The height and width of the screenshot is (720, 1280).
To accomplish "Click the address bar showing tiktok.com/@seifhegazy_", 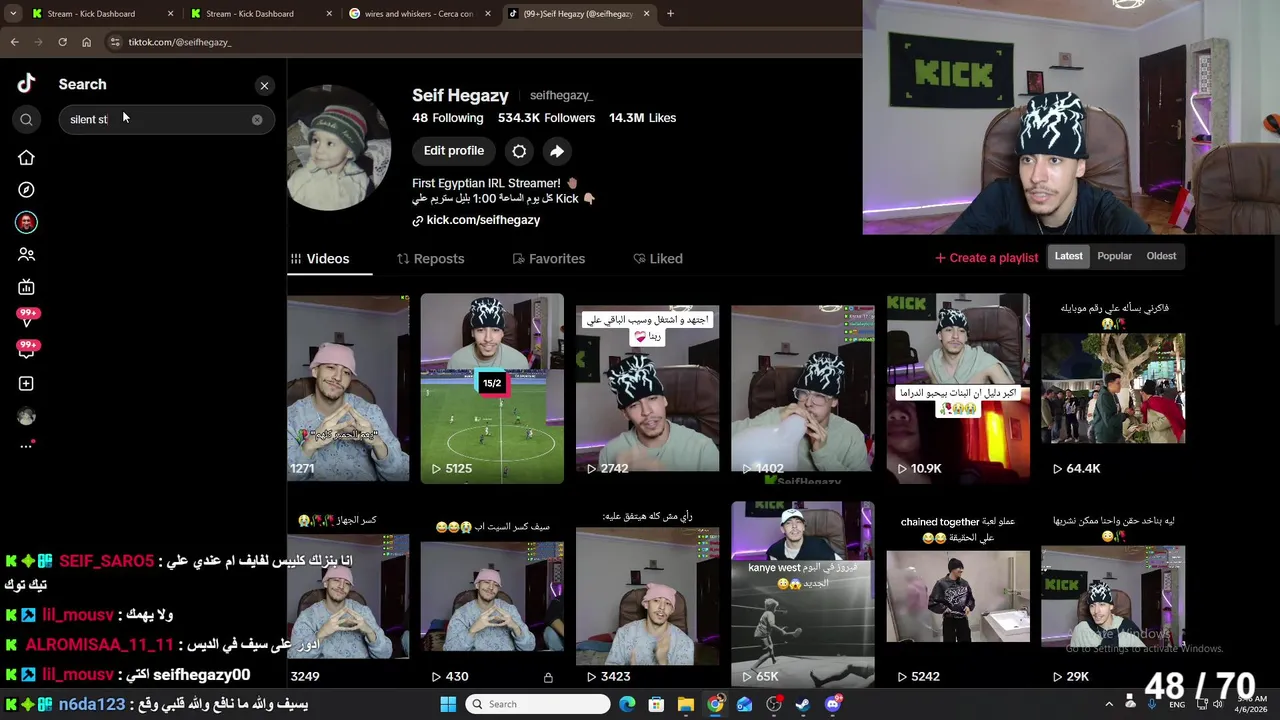I will [x=480, y=42].
